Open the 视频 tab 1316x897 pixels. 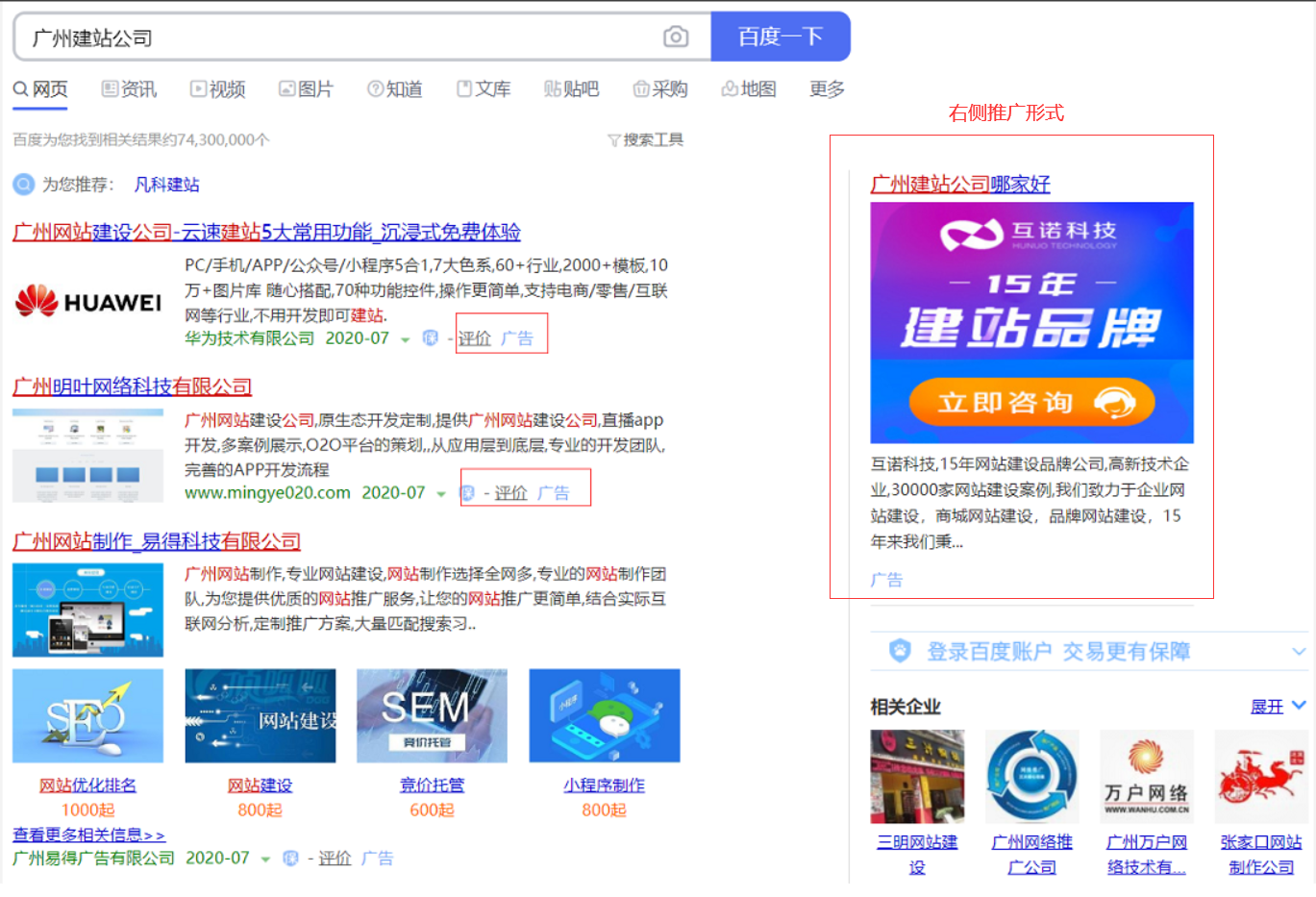[x=217, y=89]
